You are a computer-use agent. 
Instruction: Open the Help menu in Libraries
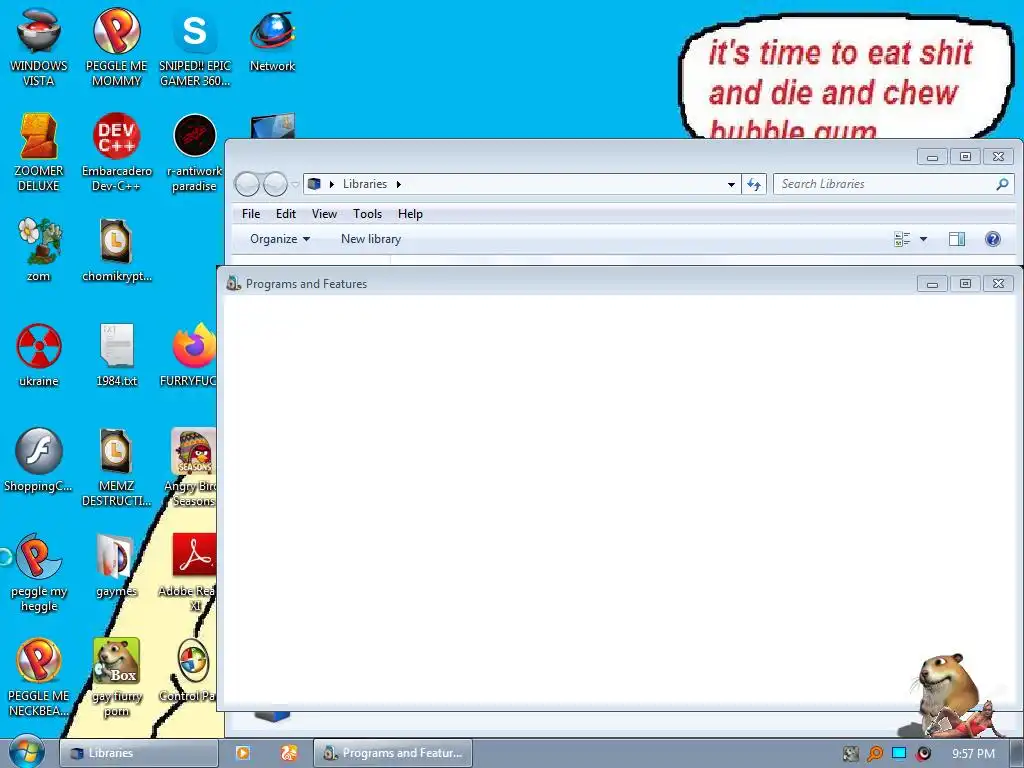click(x=410, y=214)
